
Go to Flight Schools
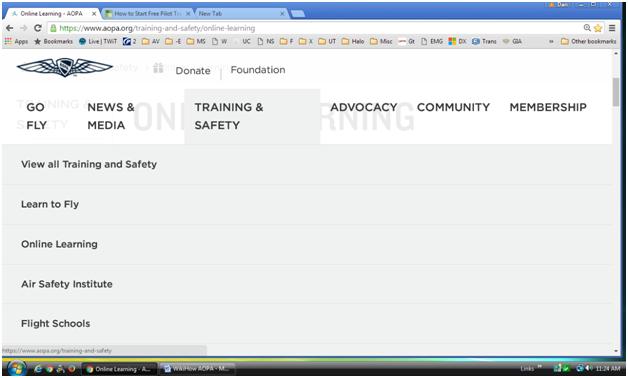point(56,324)
